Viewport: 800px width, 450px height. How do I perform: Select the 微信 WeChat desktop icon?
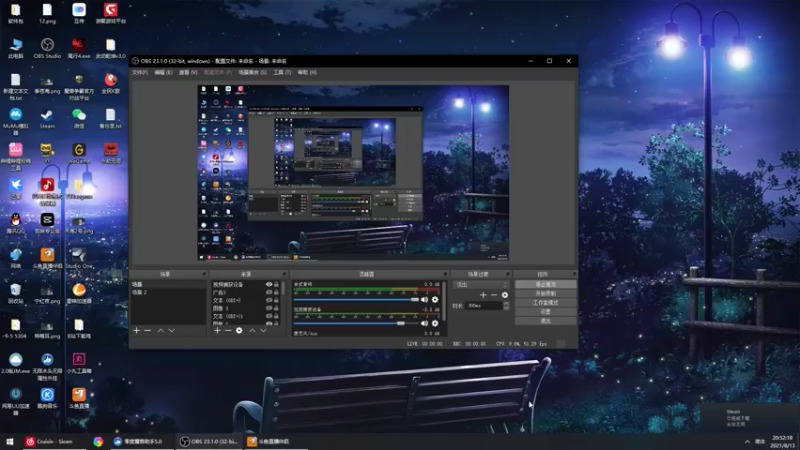[x=79, y=118]
